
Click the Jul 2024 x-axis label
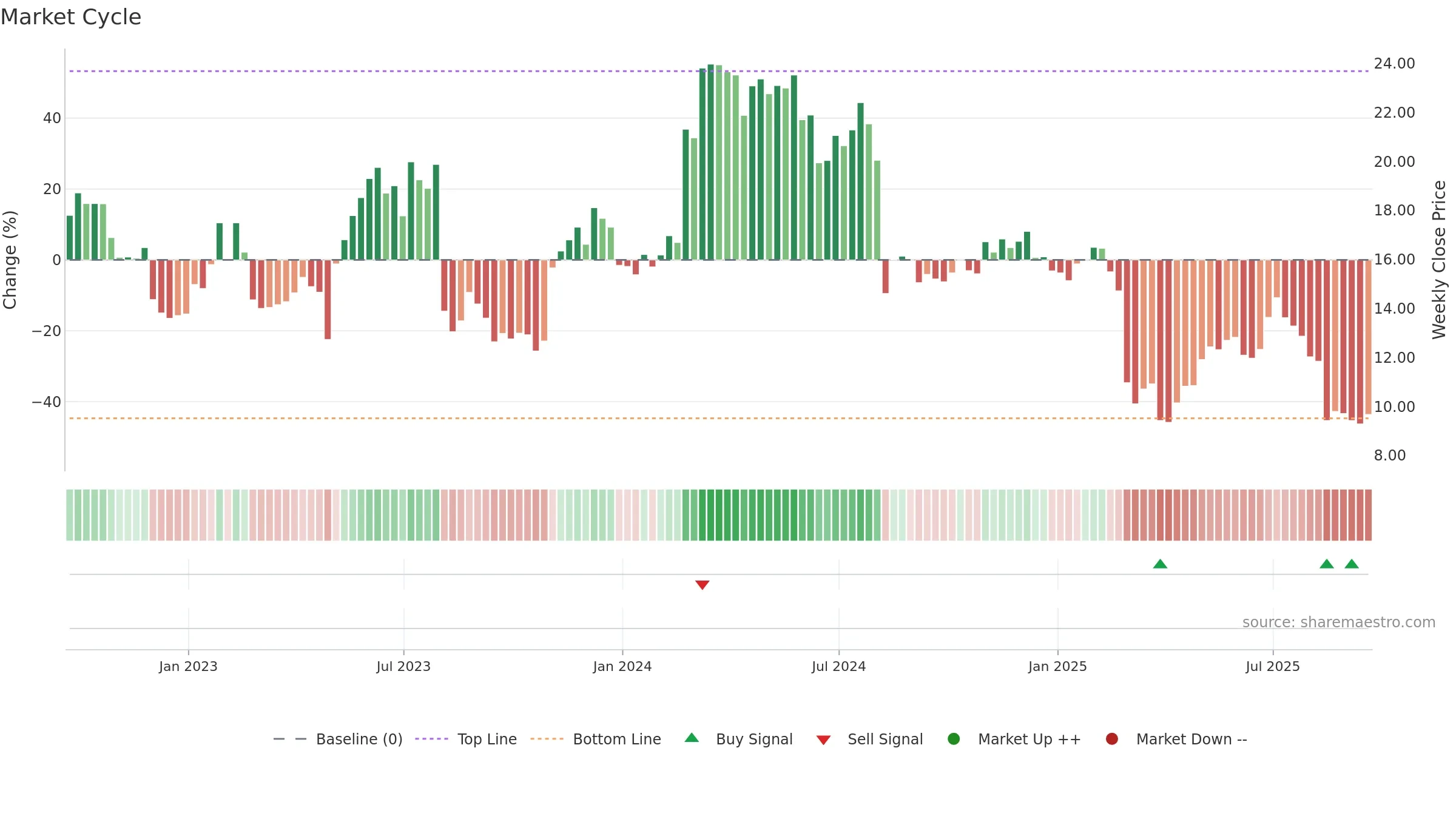point(839,666)
